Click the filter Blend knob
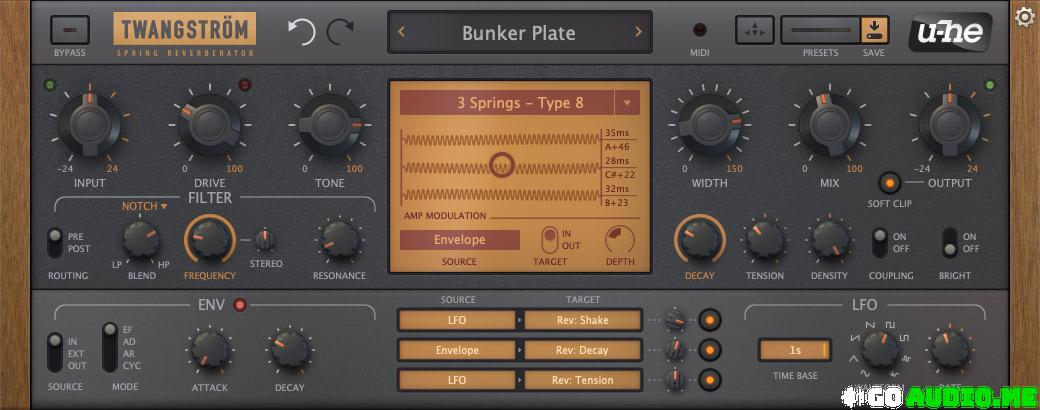 coord(141,239)
